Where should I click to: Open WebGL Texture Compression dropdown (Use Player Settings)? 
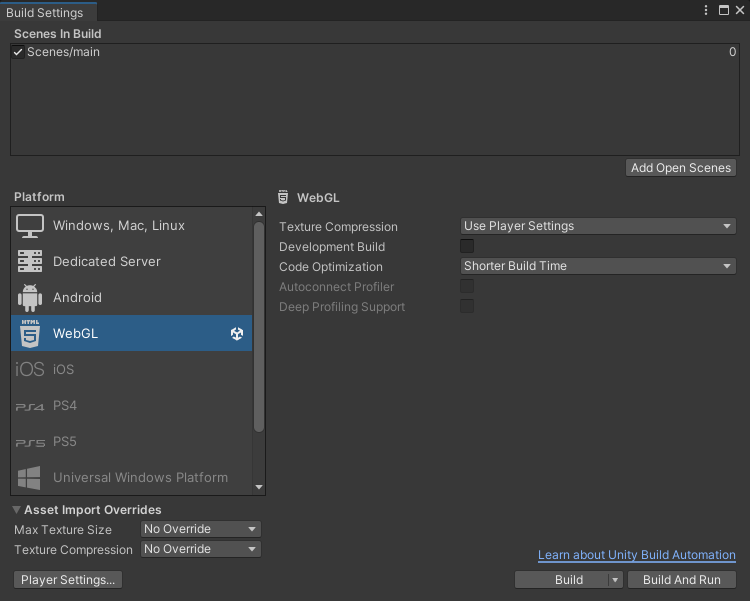[x=598, y=226]
